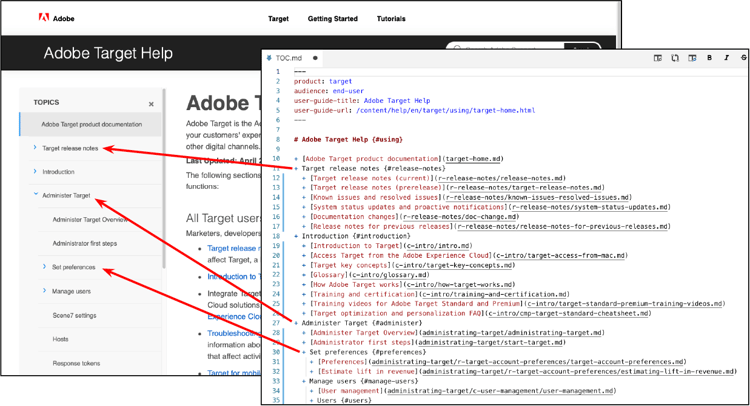
Task: Click the 'product: target' front matter line
Action: [323, 81]
